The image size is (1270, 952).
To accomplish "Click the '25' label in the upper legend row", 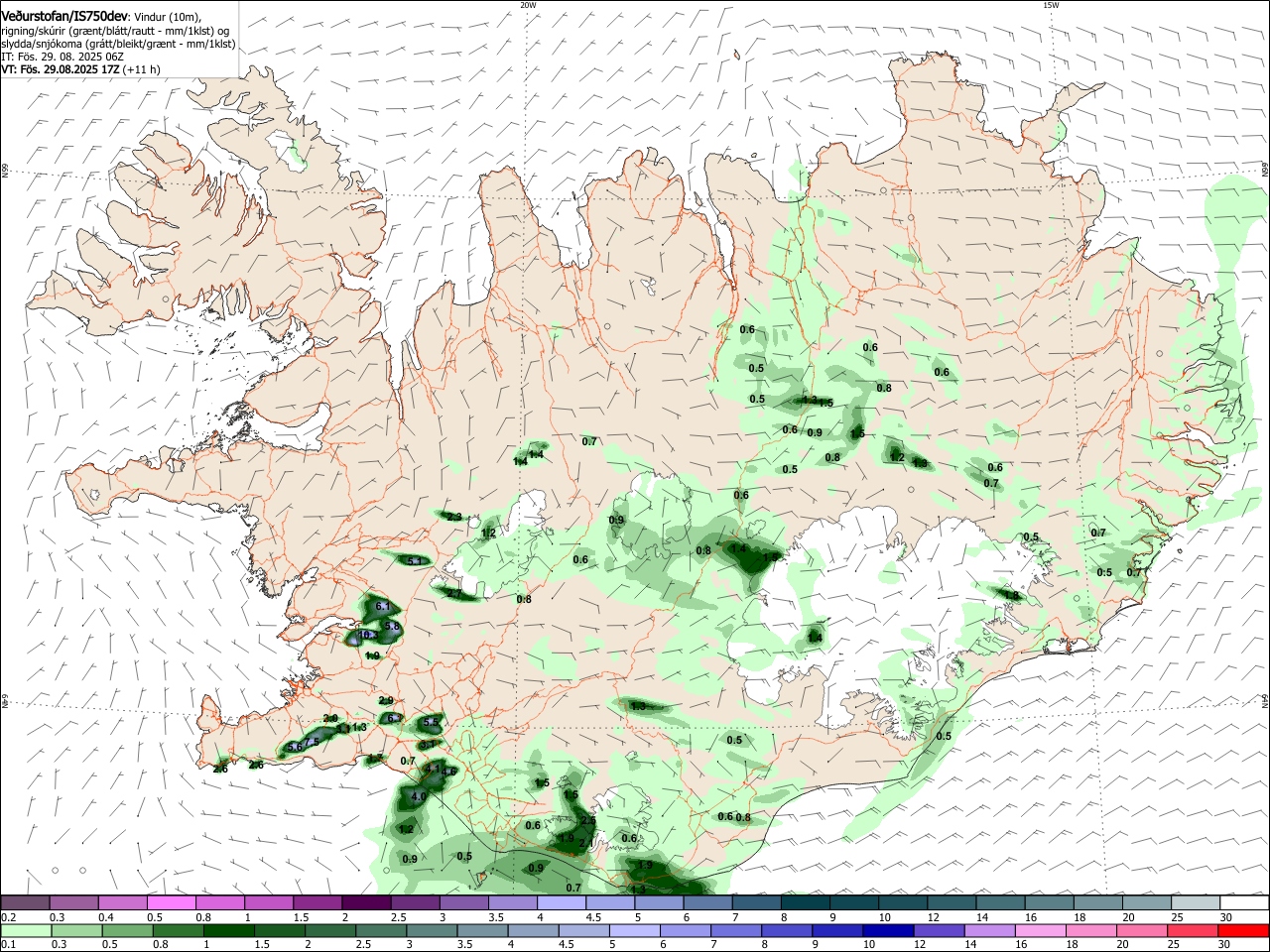I will tap(1178, 917).
